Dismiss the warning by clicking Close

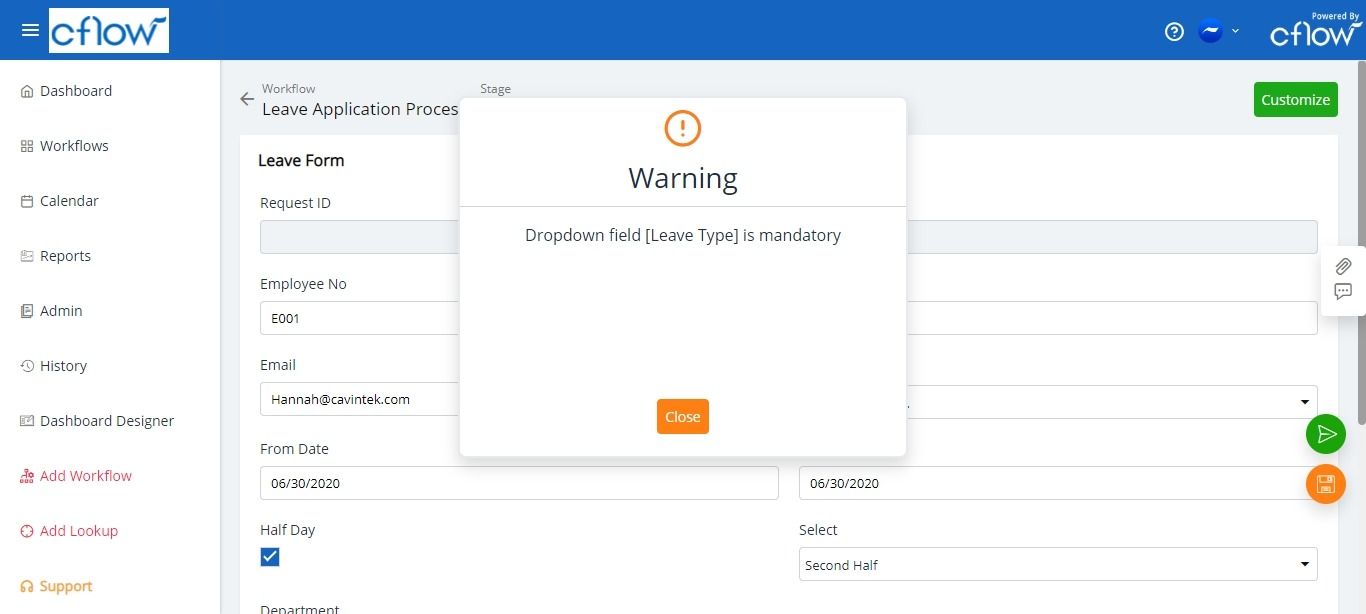(x=682, y=416)
